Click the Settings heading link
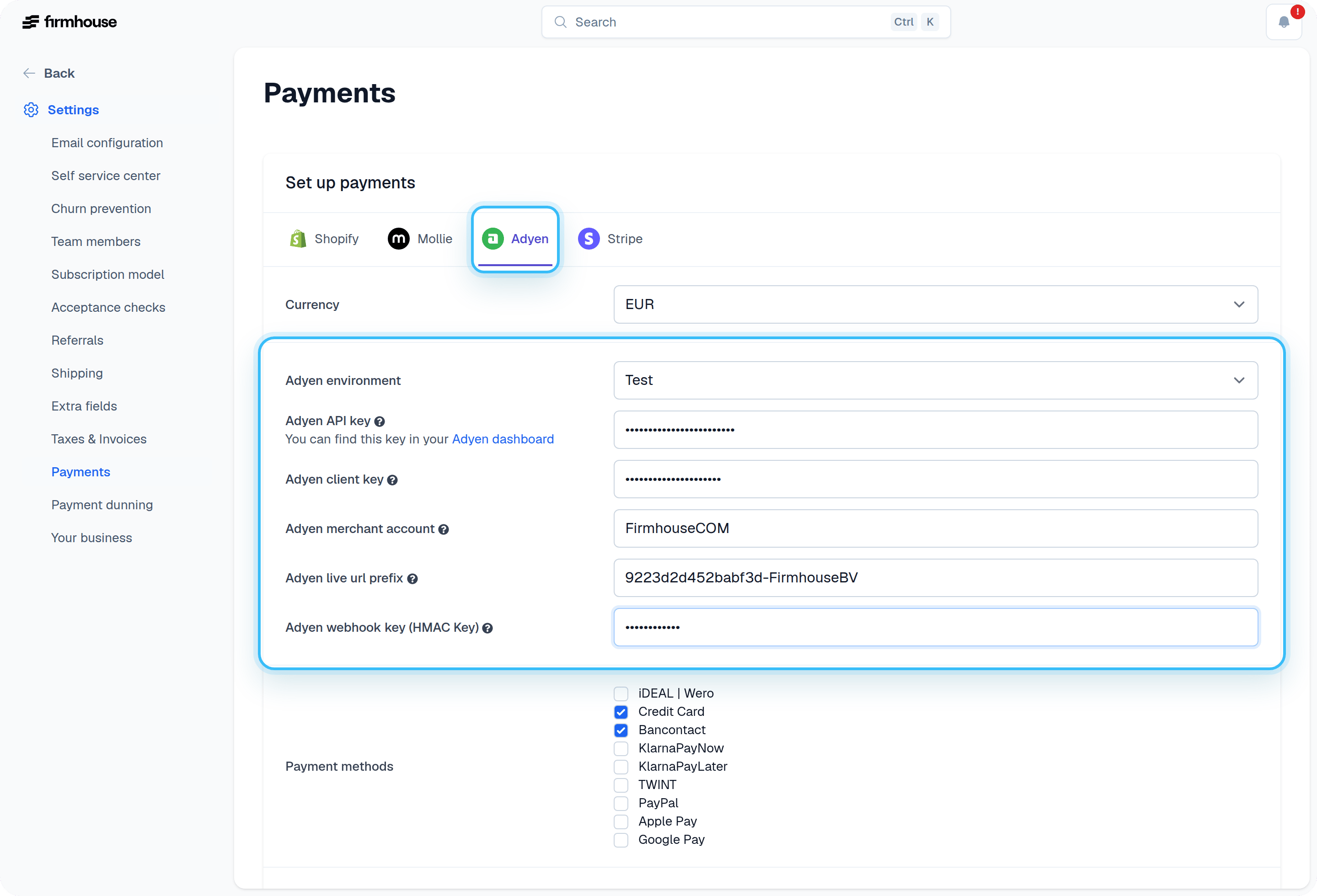 pyautogui.click(x=73, y=110)
